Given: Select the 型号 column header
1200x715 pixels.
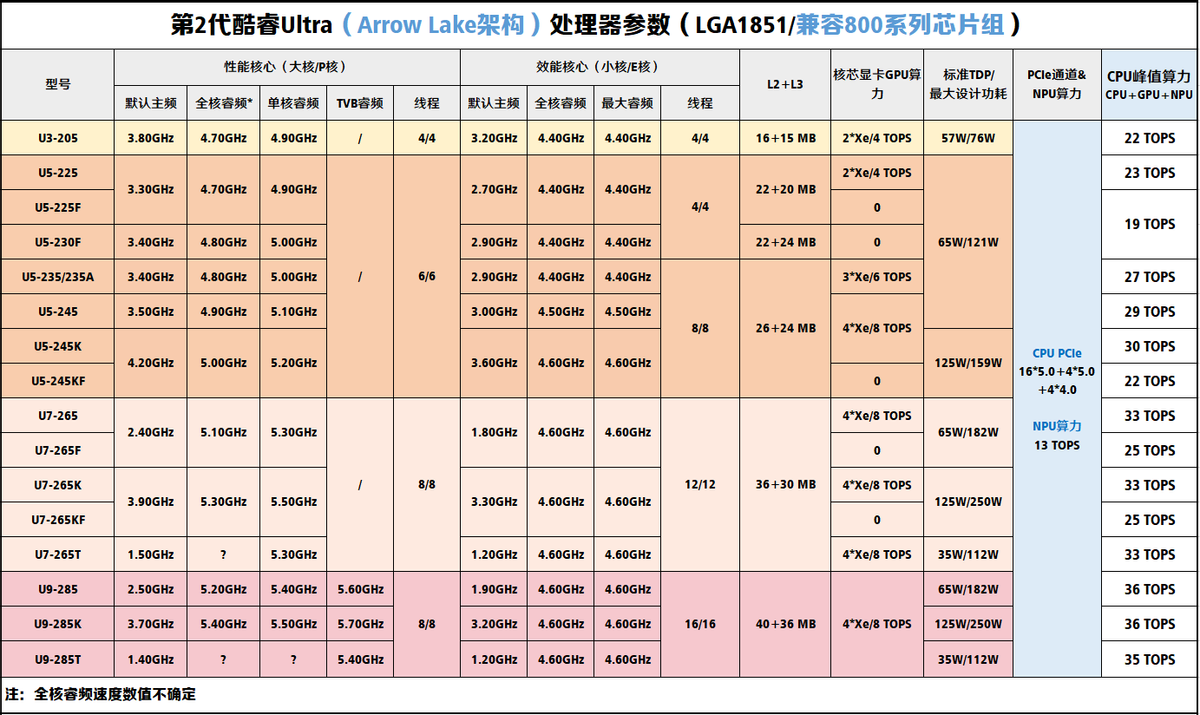Looking at the screenshot, I should [58, 85].
